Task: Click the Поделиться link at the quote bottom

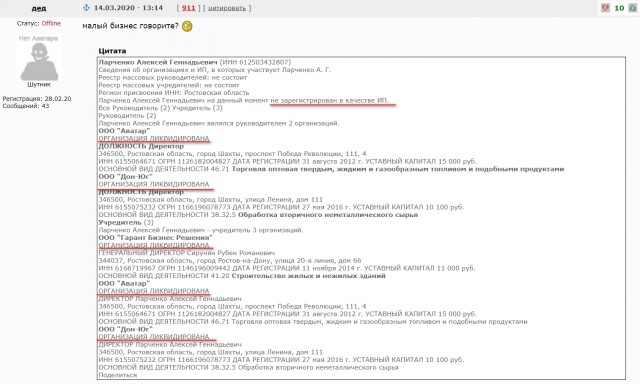Action: (118, 375)
